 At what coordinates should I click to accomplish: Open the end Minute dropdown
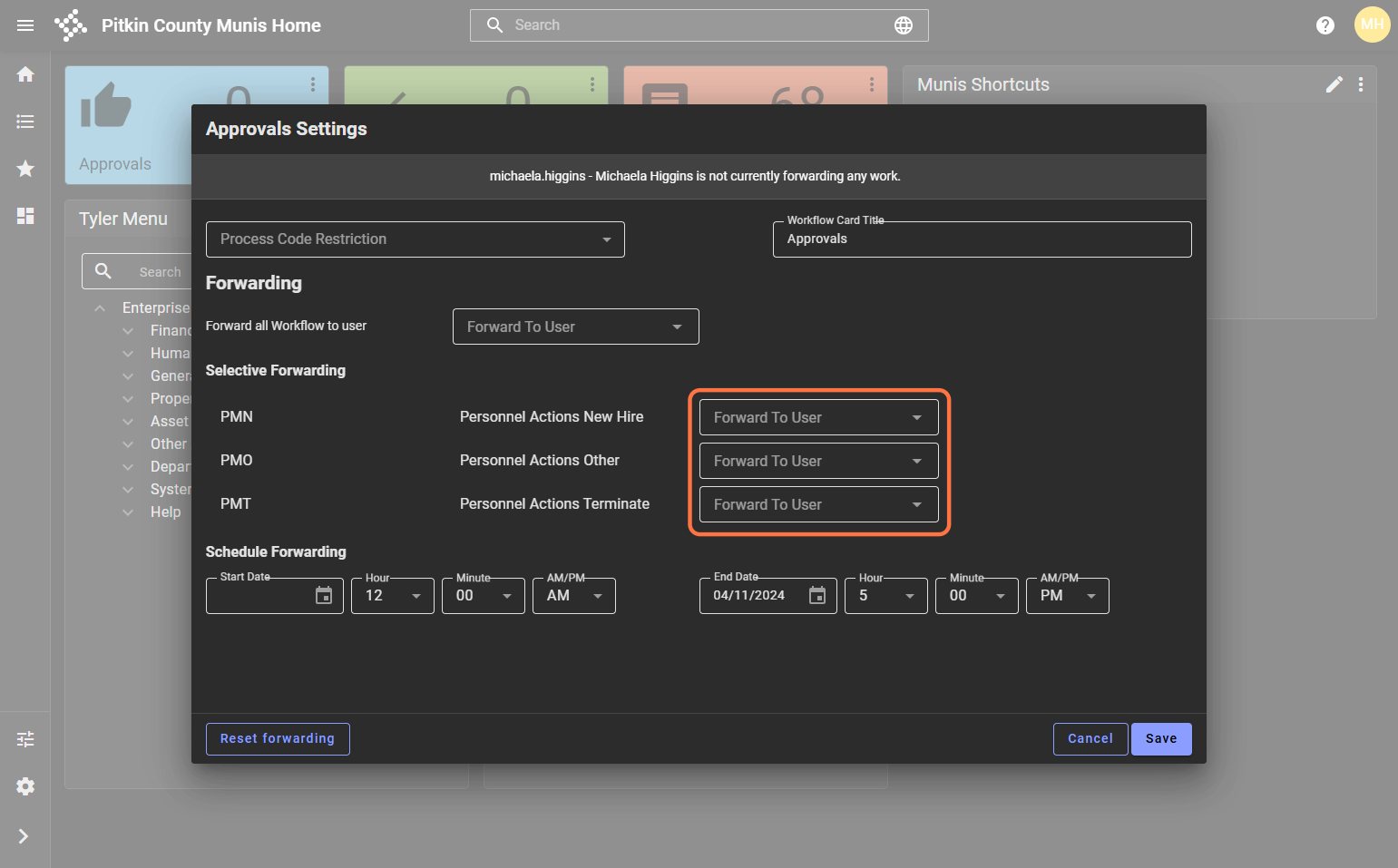coord(977,596)
